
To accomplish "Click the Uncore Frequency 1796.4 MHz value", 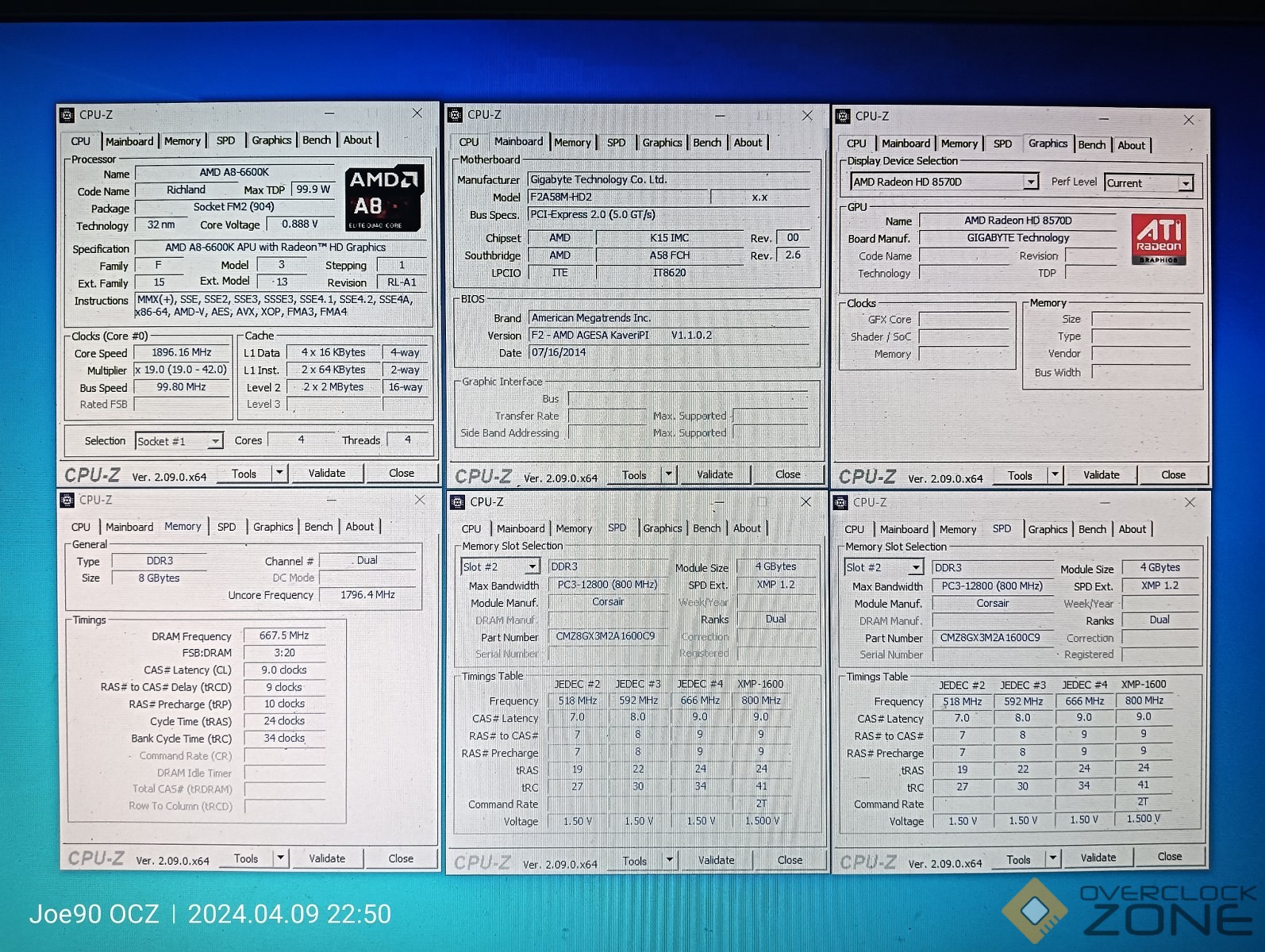I will tap(367, 594).
